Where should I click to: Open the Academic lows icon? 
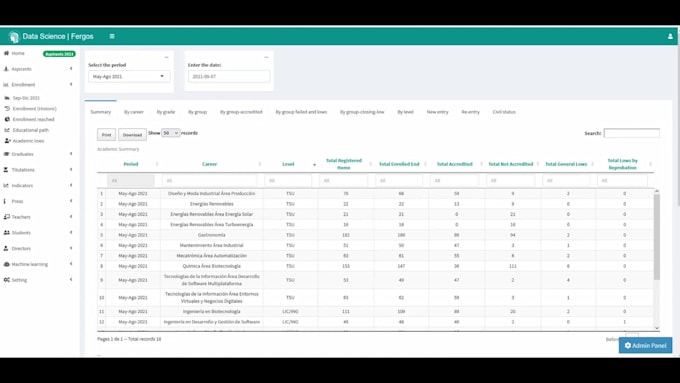(x=7, y=141)
